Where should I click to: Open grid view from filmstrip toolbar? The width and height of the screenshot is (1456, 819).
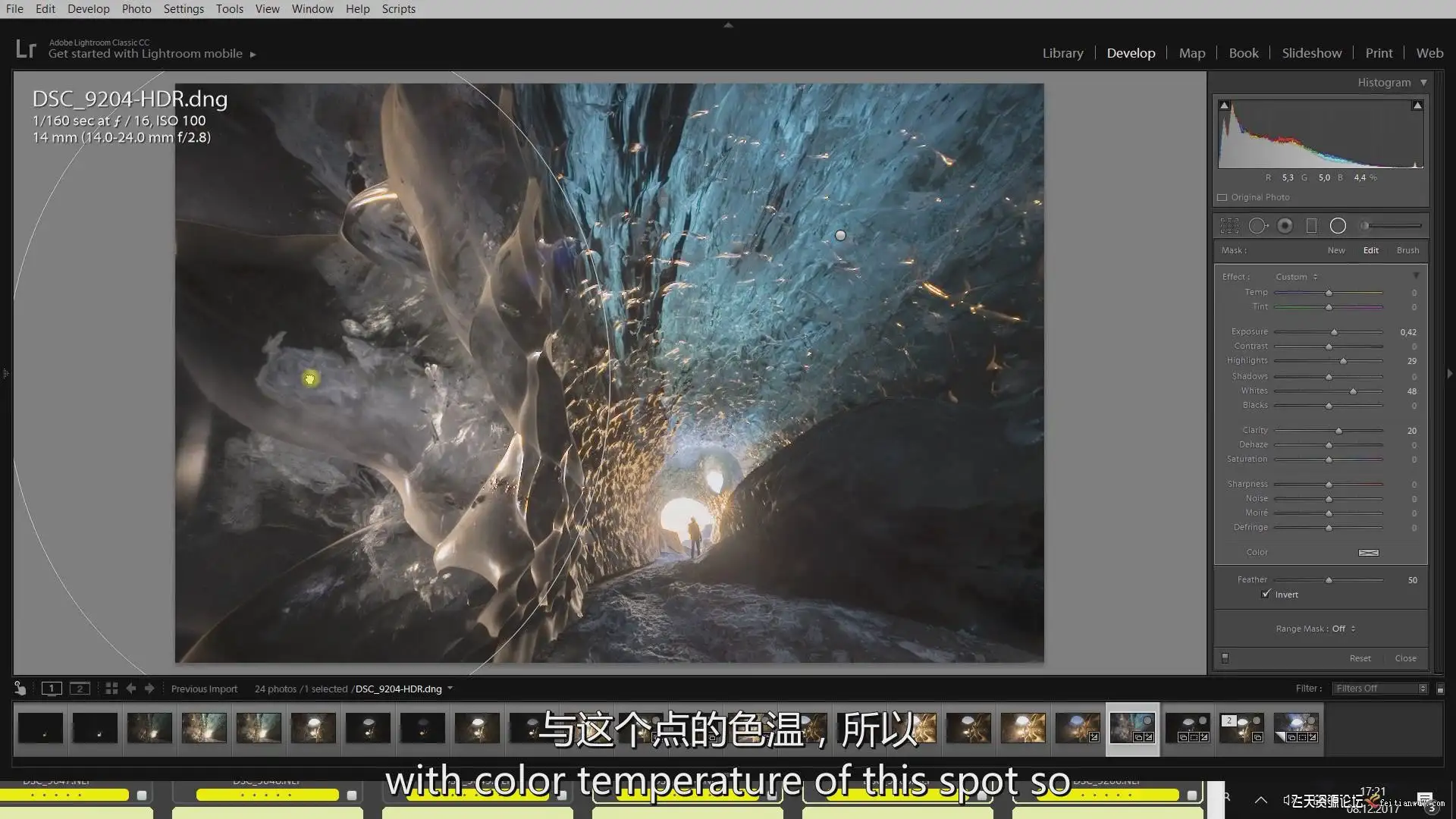pos(111,689)
